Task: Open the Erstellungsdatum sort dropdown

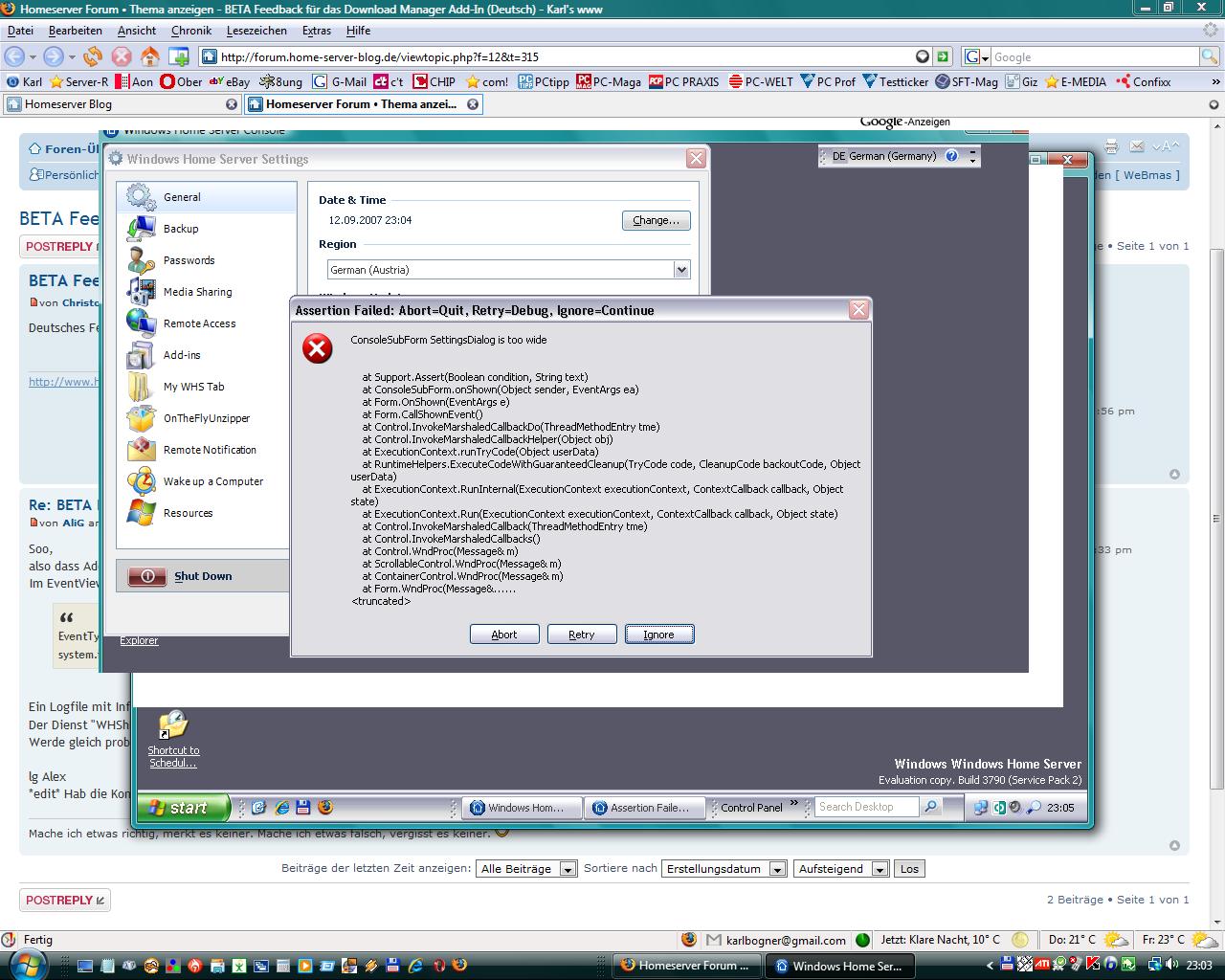Action: click(778, 869)
